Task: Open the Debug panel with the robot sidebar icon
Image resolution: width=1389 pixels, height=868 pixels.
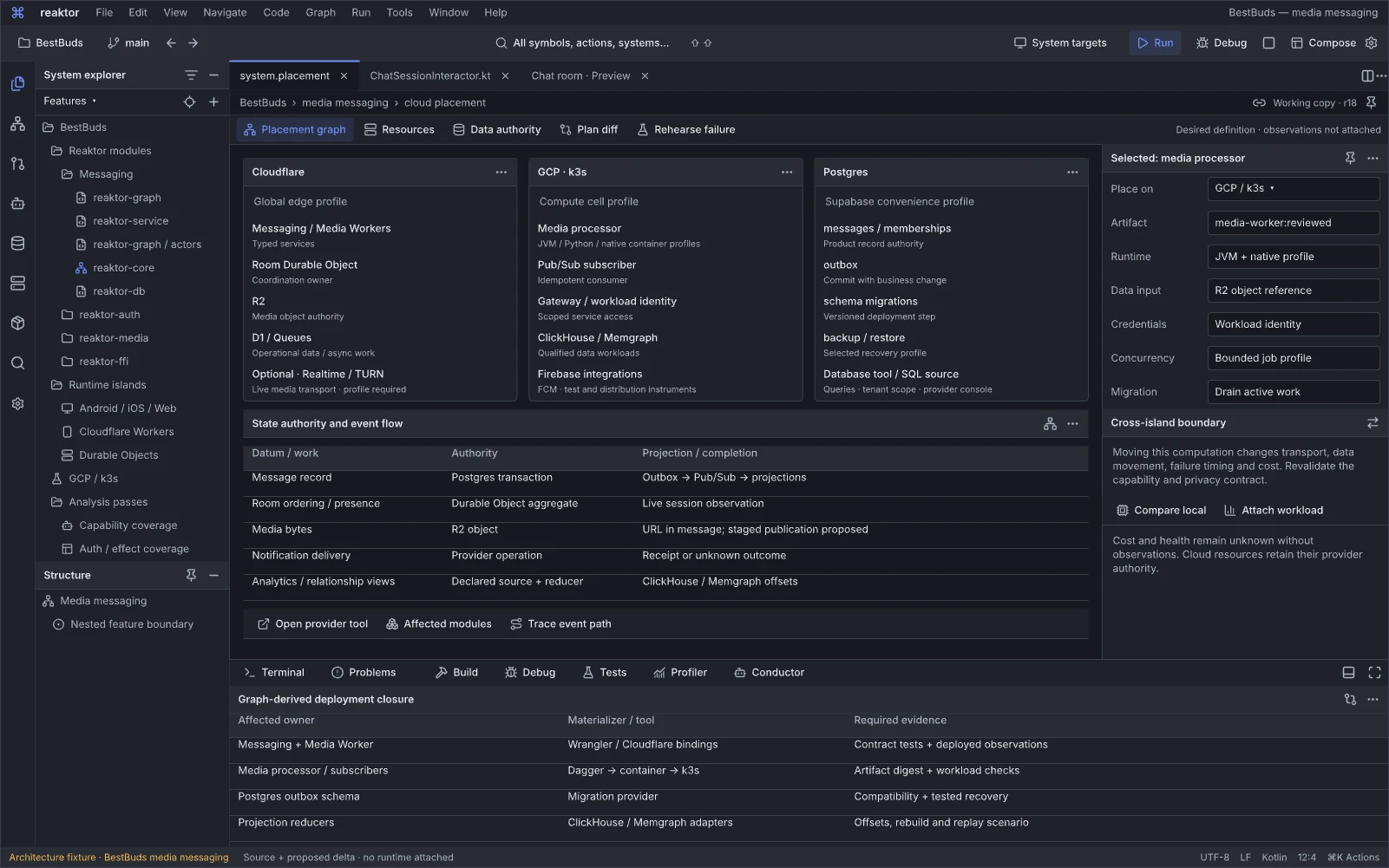Action: (17, 204)
